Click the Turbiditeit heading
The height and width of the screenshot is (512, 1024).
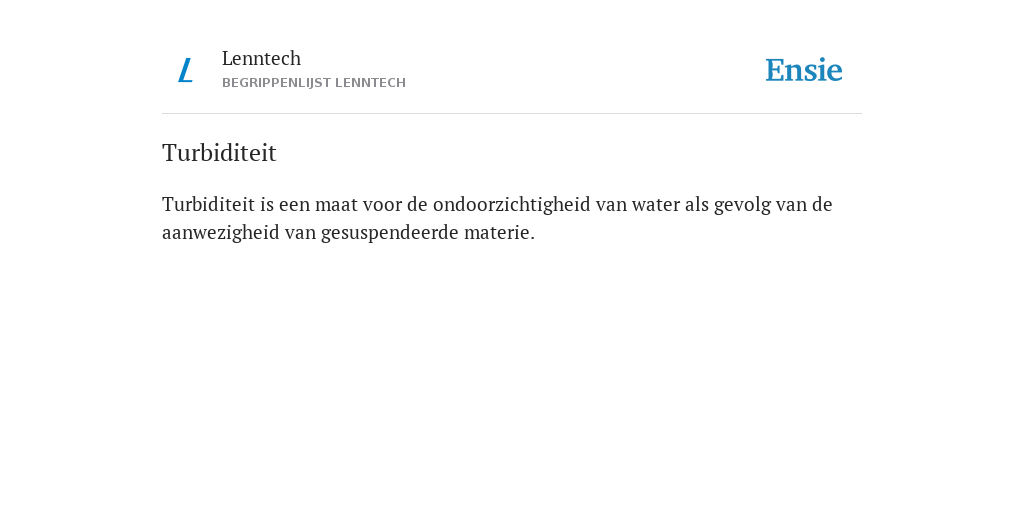[219, 153]
